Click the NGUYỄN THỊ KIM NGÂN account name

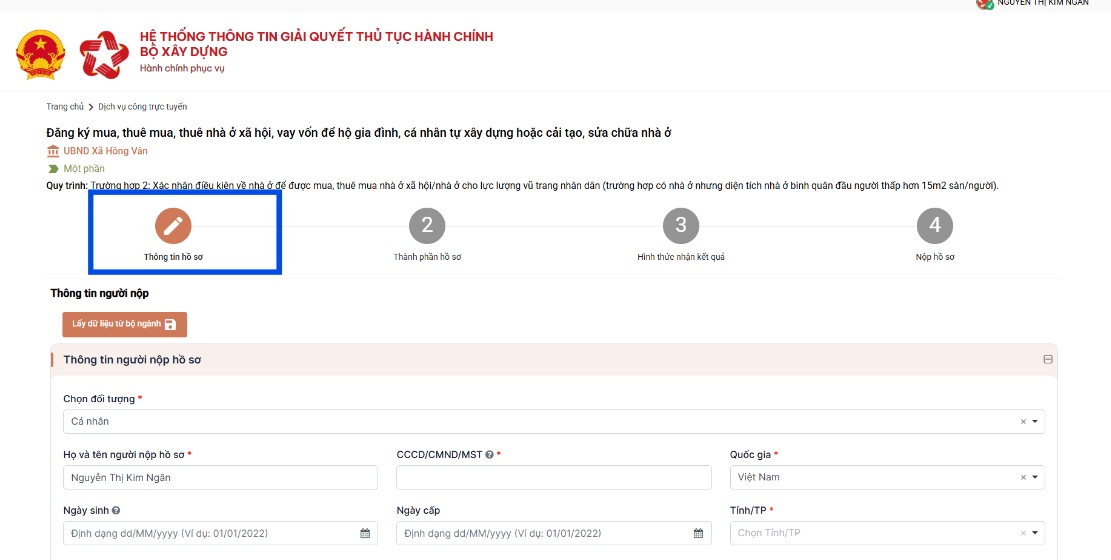click(1043, 4)
